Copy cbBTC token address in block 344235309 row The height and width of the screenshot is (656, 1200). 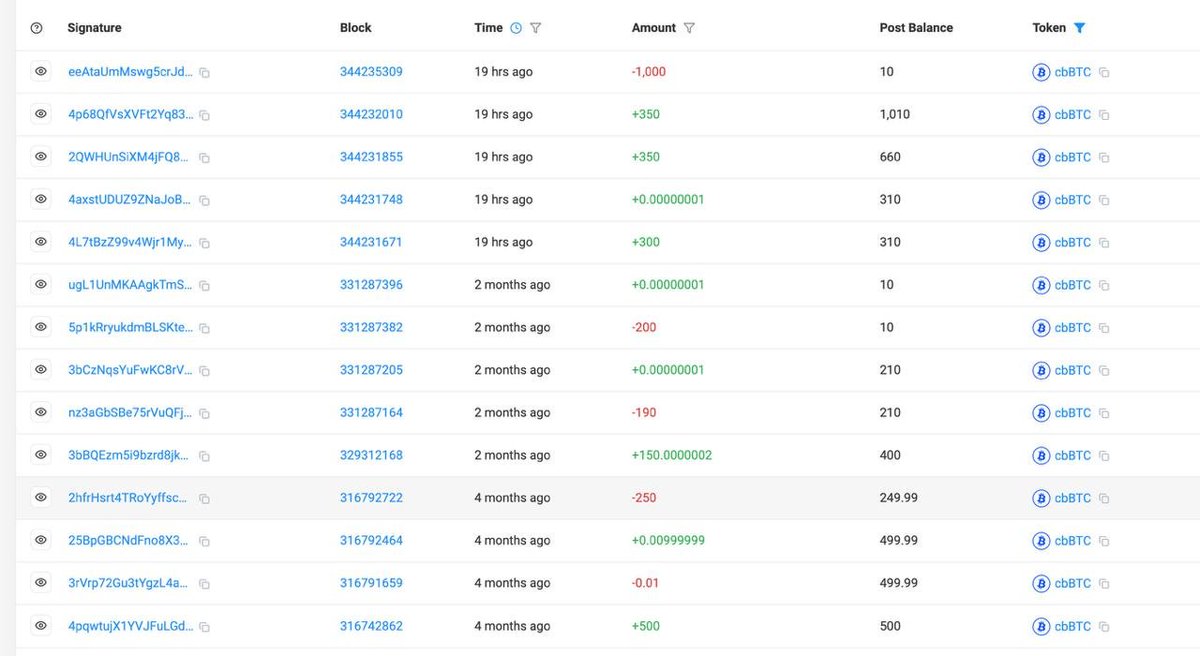point(1104,73)
